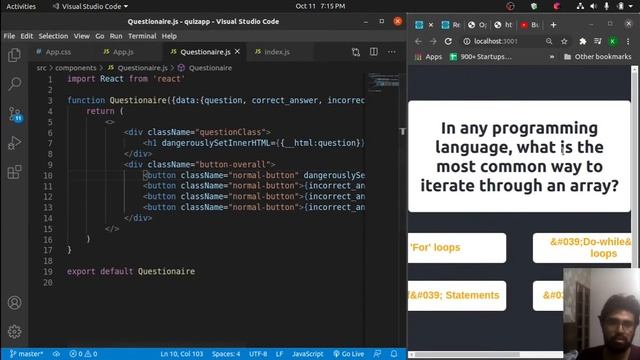Open the Selection menu
Viewport: 640px width, 360px height.
[x=53, y=36]
